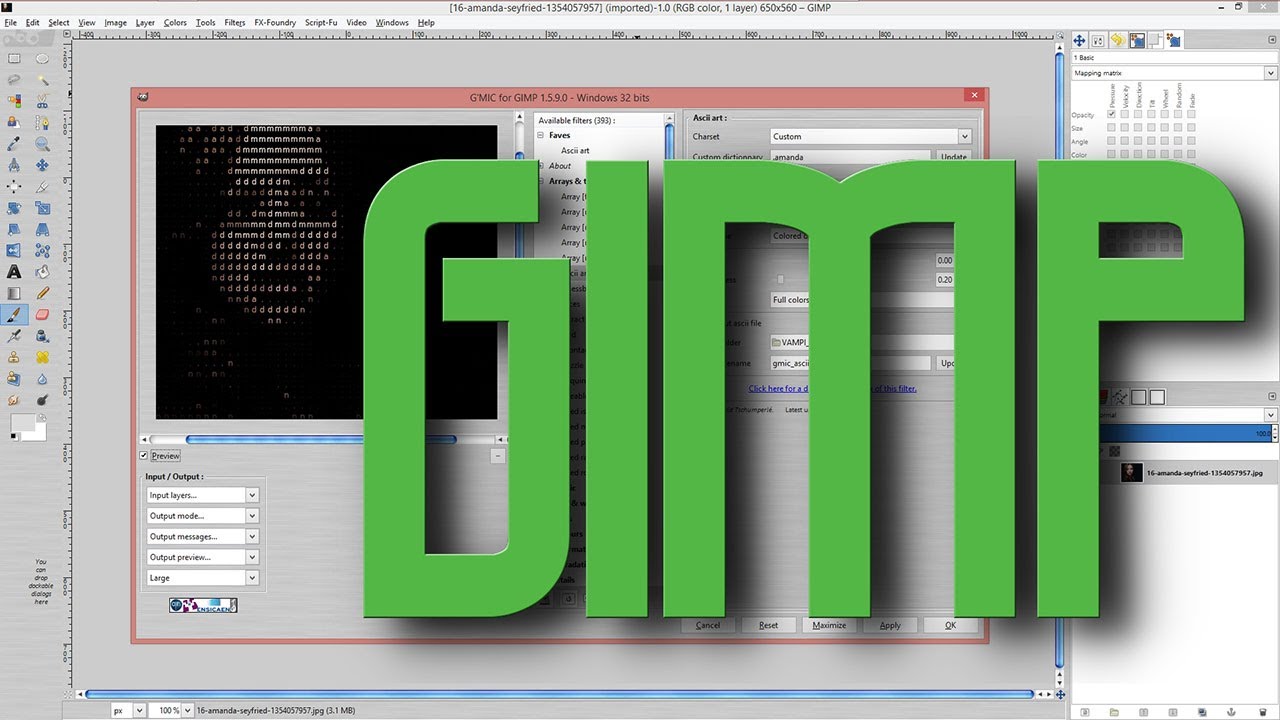Select the Fuzzy Select wand tool
This screenshot has height=720, width=1280.
[x=43, y=79]
